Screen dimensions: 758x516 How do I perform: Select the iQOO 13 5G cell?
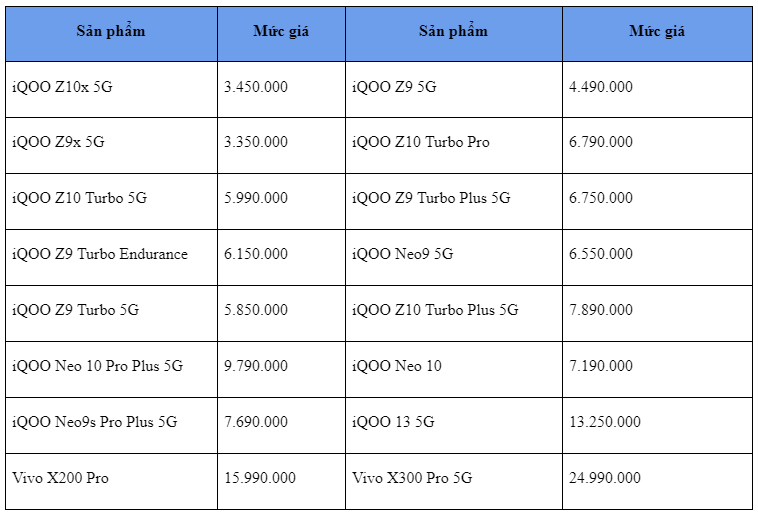click(x=393, y=422)
